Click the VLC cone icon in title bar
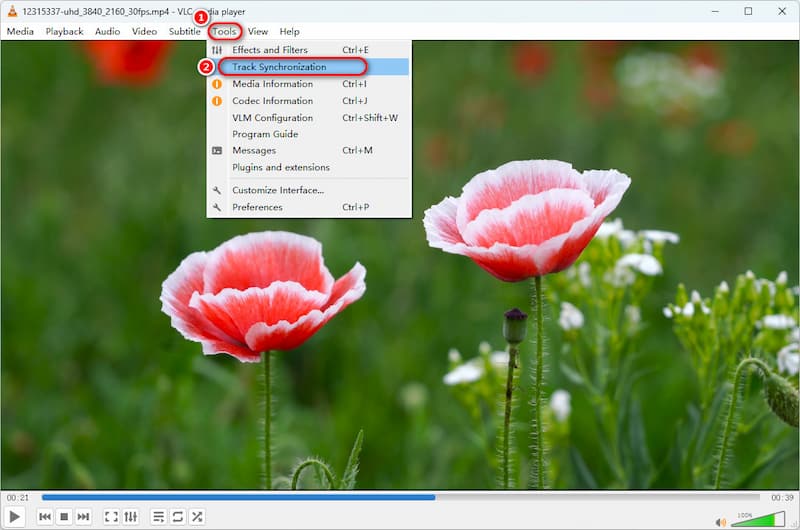Screen dimensions: 800x530 tap(12, 11)
